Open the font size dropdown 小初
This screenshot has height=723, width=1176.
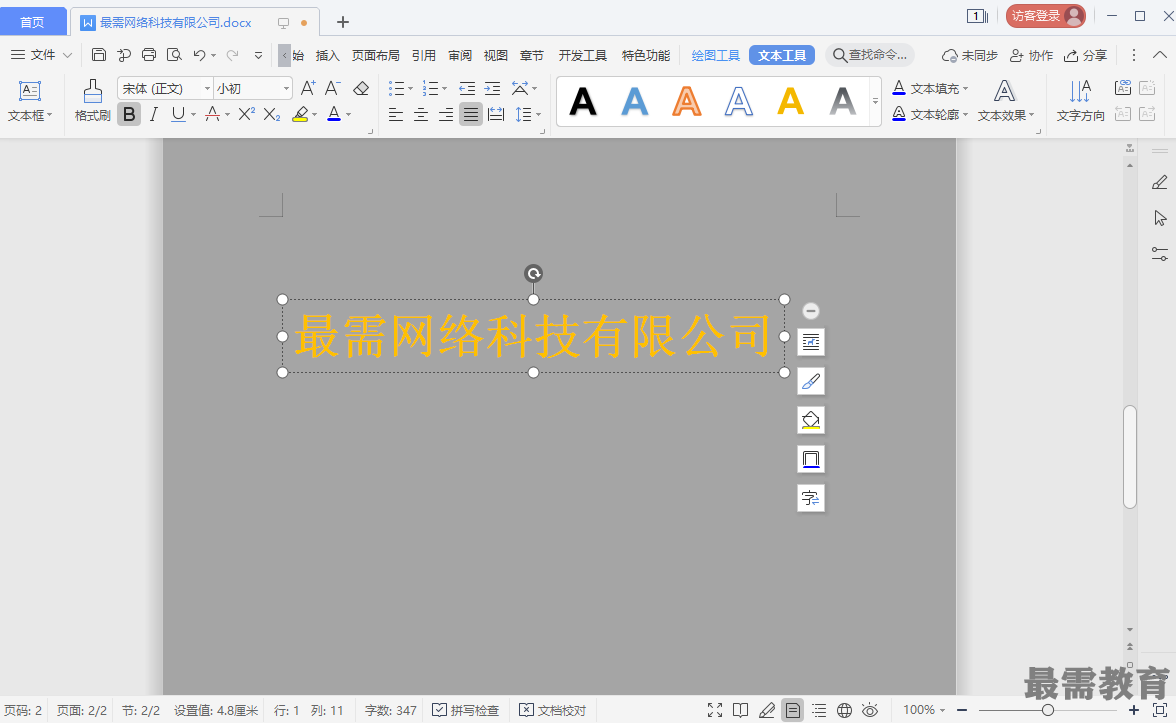coord(286,88)
